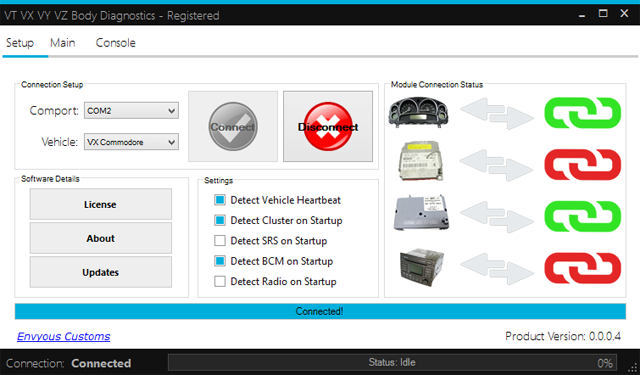Click the Status: Idle progress bar
Viewport: 640px width, 375px height.
tap(392, 362)
